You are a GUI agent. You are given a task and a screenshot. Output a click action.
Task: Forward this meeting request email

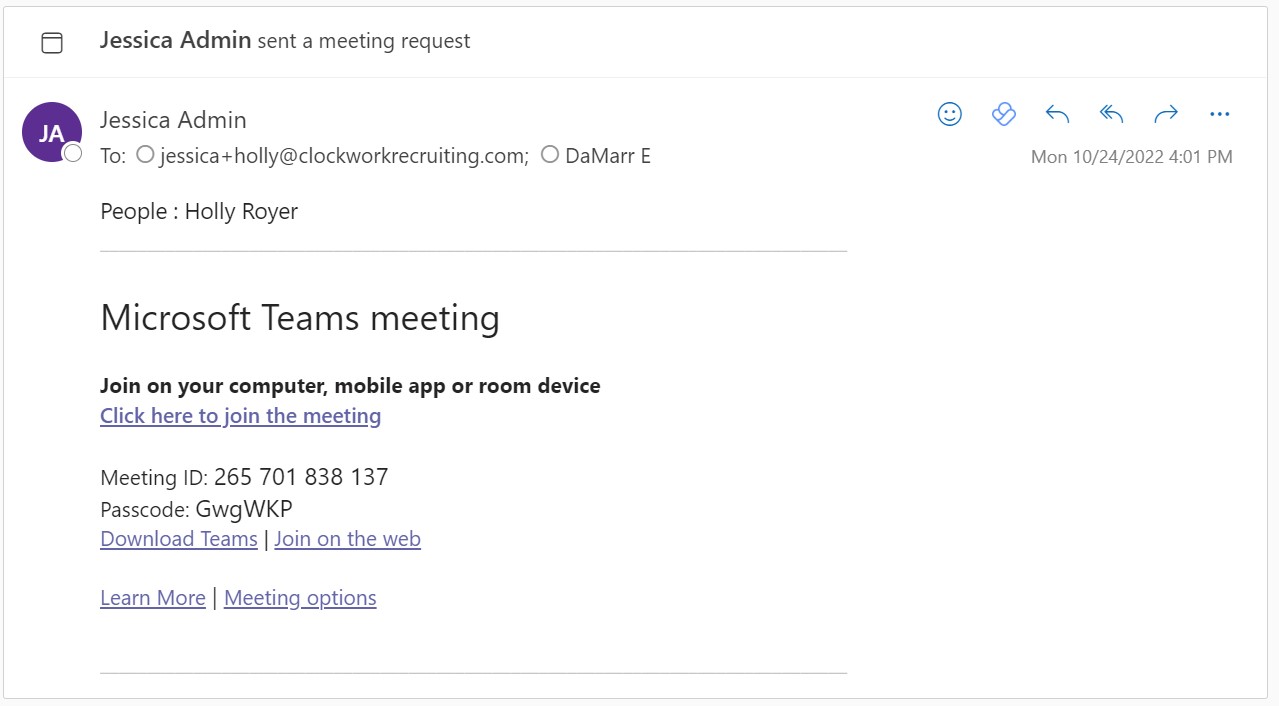(1166, 114)
